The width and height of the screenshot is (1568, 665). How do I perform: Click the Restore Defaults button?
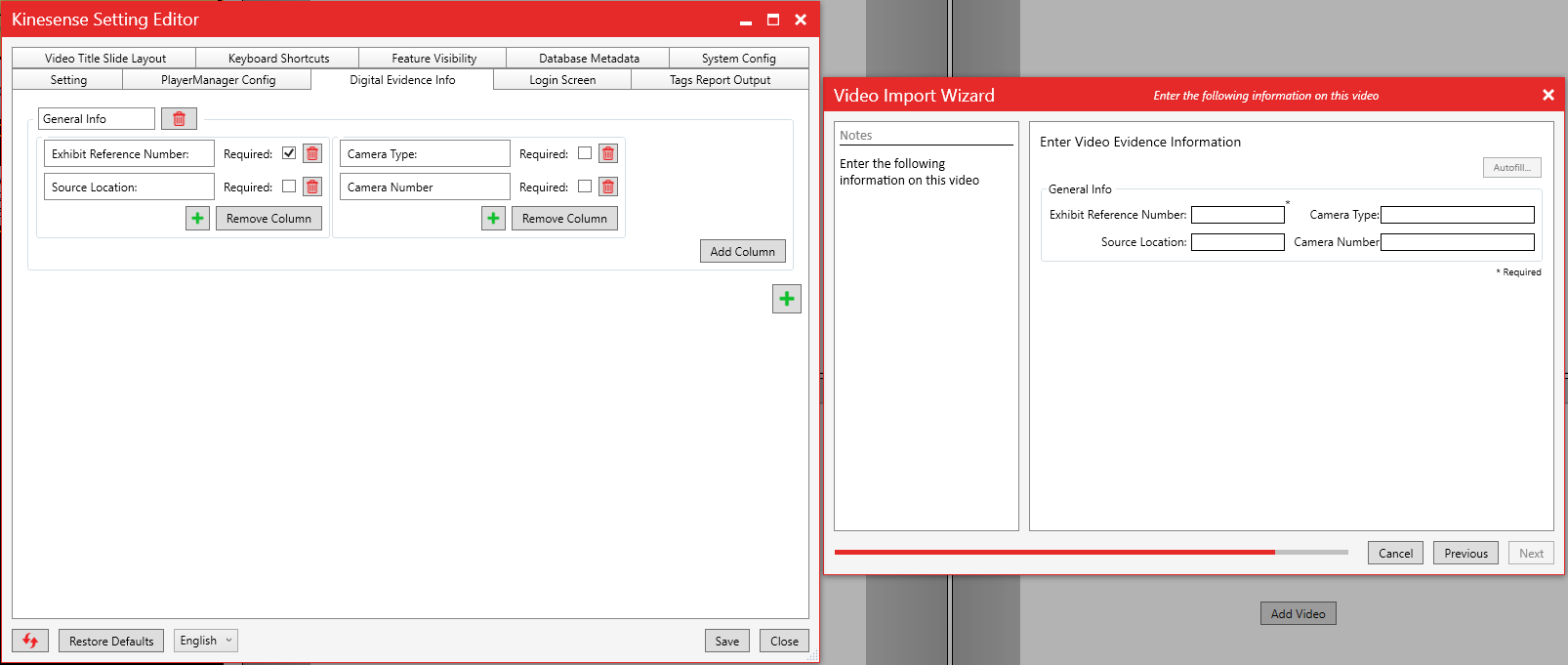click(111, 641)
